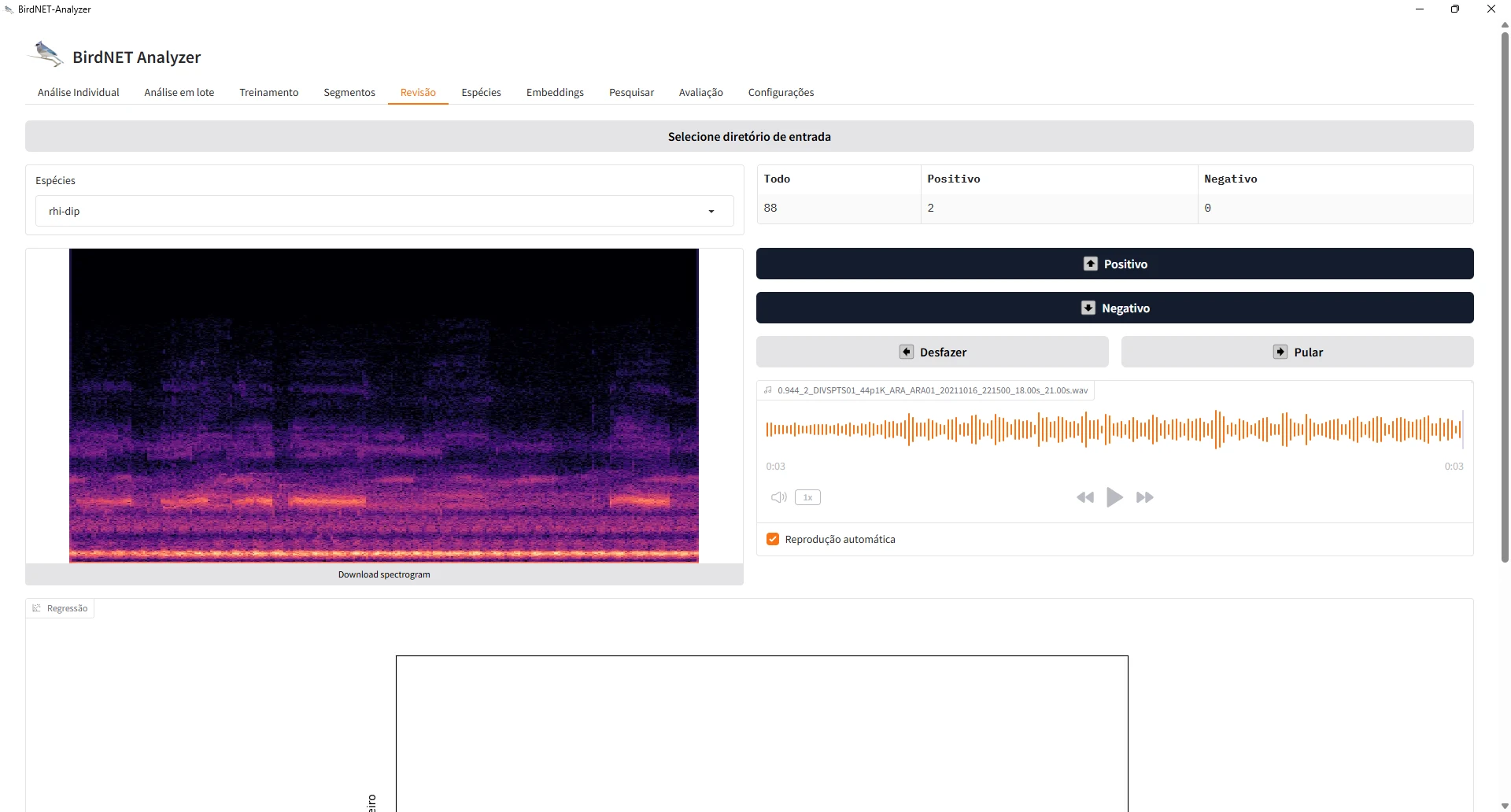Click the volume speaker icon

pyautogui.click(x=779, y=497)
